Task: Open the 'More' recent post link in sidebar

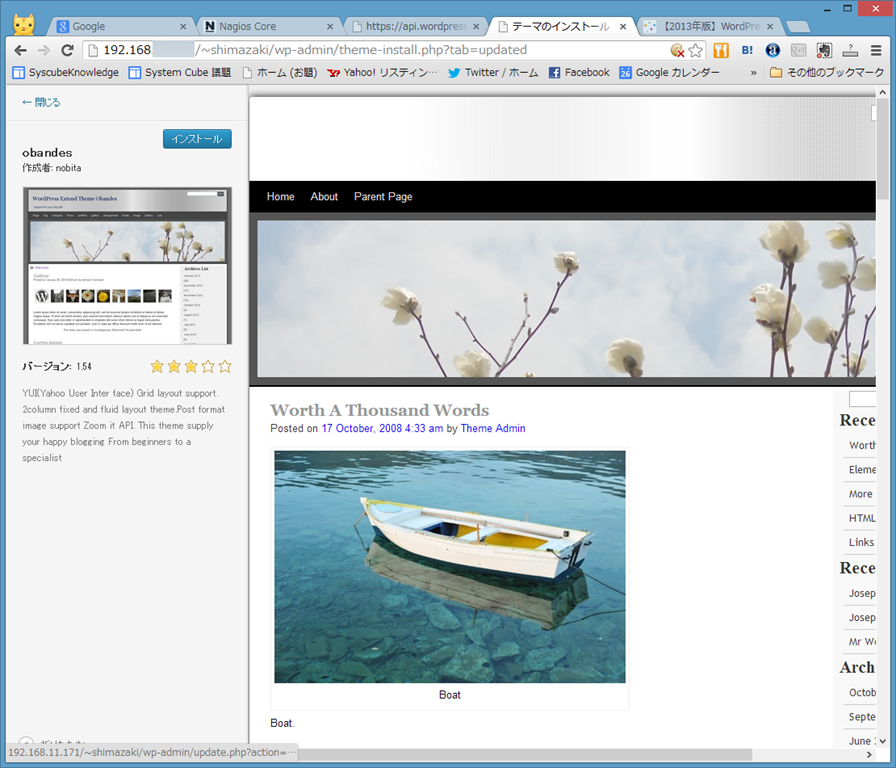Action: 861,494
